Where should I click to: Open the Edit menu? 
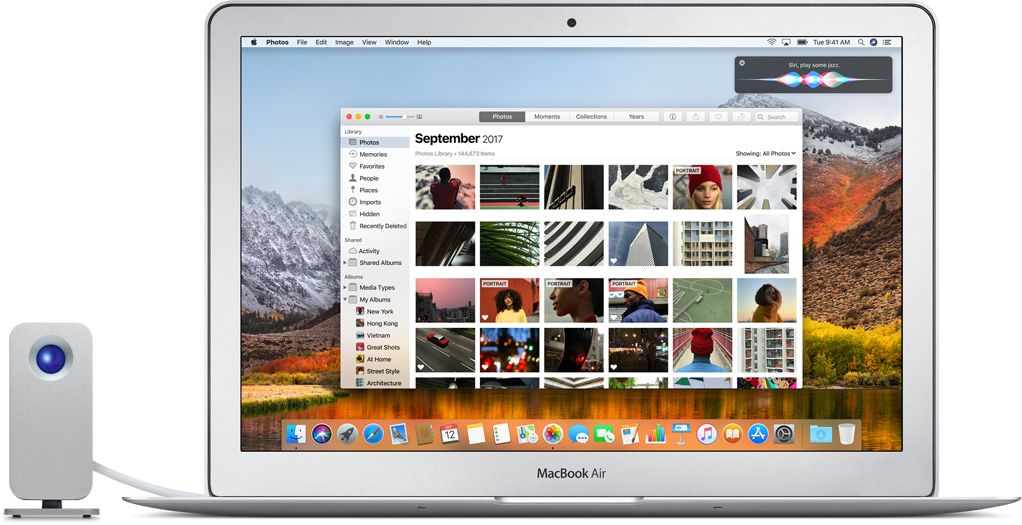coord(321,42)
